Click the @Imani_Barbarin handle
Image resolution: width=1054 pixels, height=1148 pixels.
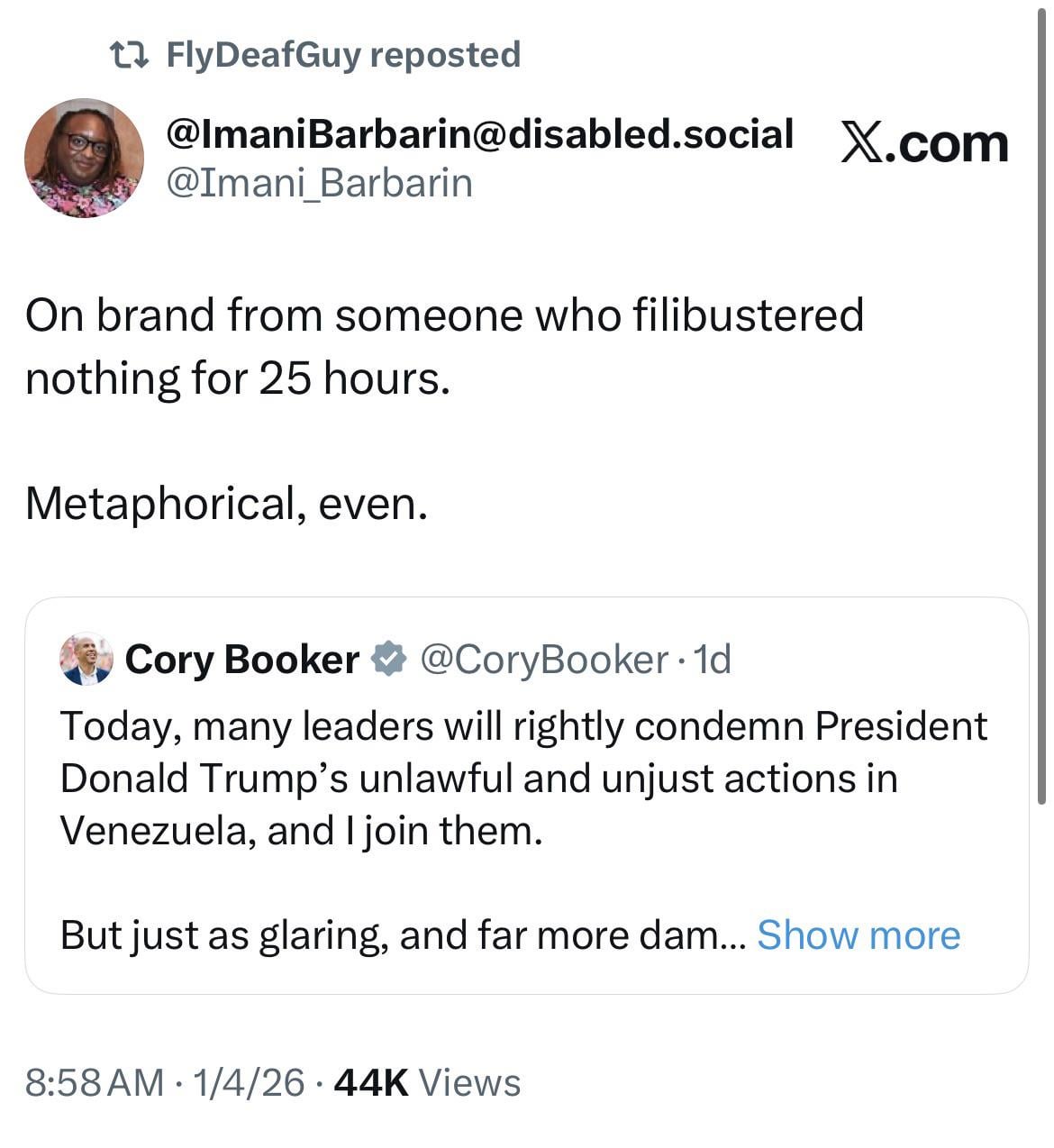coord(319,183)
